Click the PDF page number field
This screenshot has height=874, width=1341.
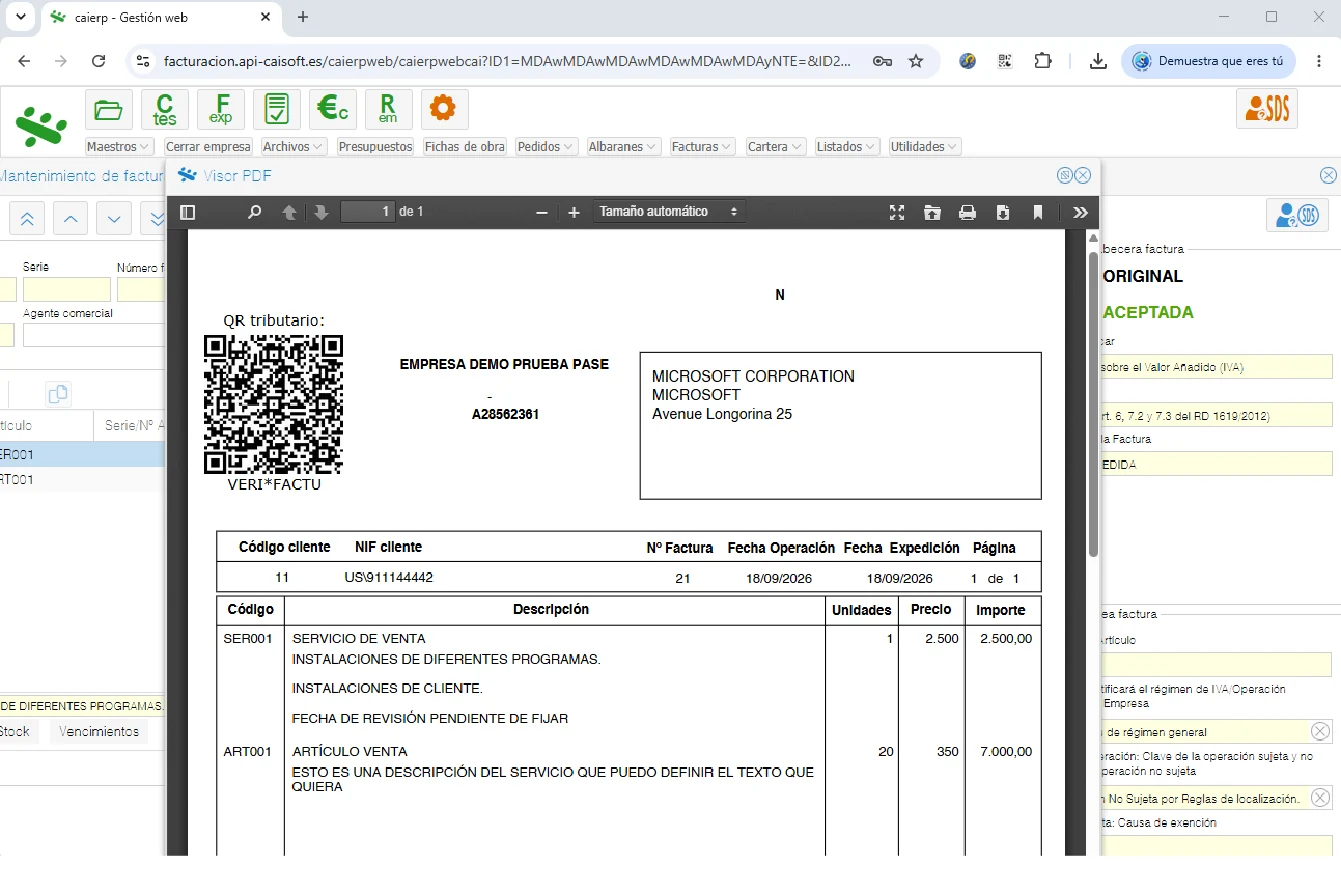click(x=367, y=212)
